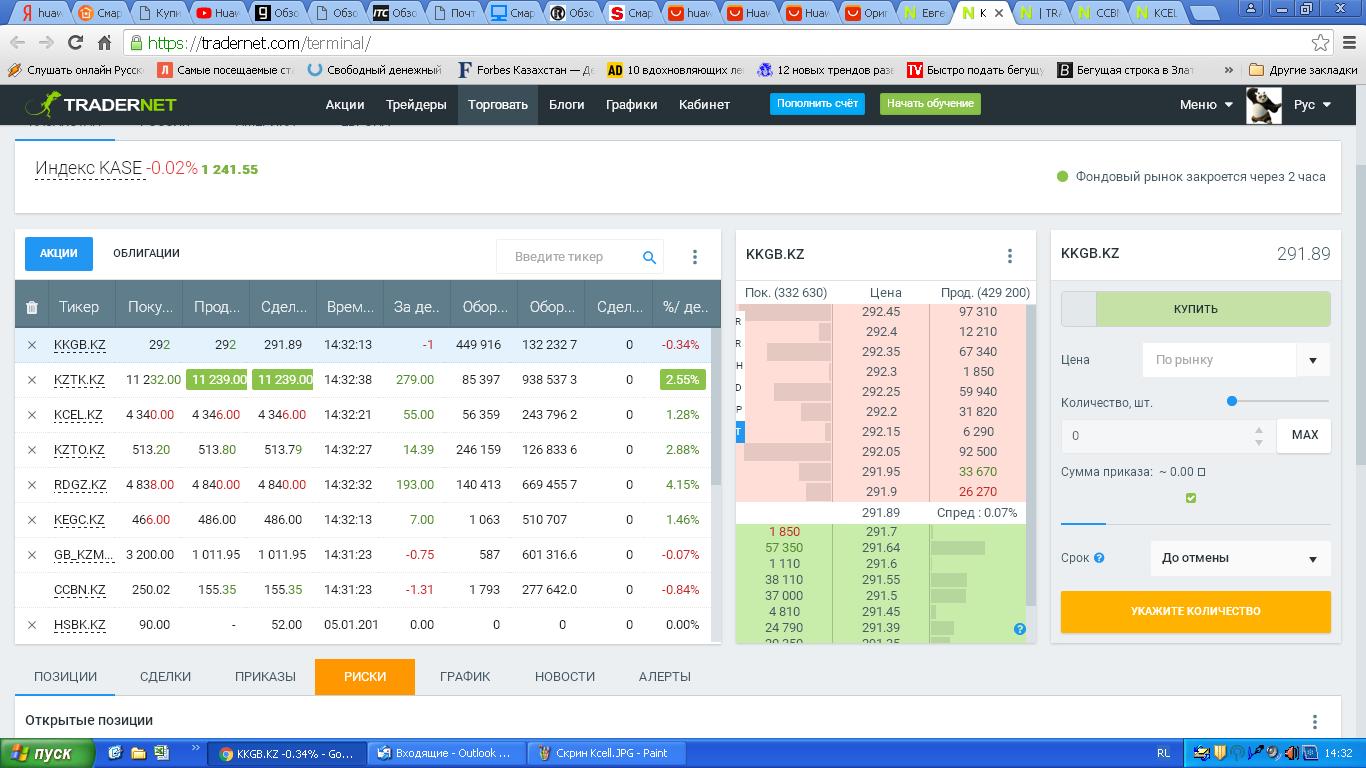Click the Windows пуск start button
The width and height of the screenshot is (1366, 768).
(47, 753)
